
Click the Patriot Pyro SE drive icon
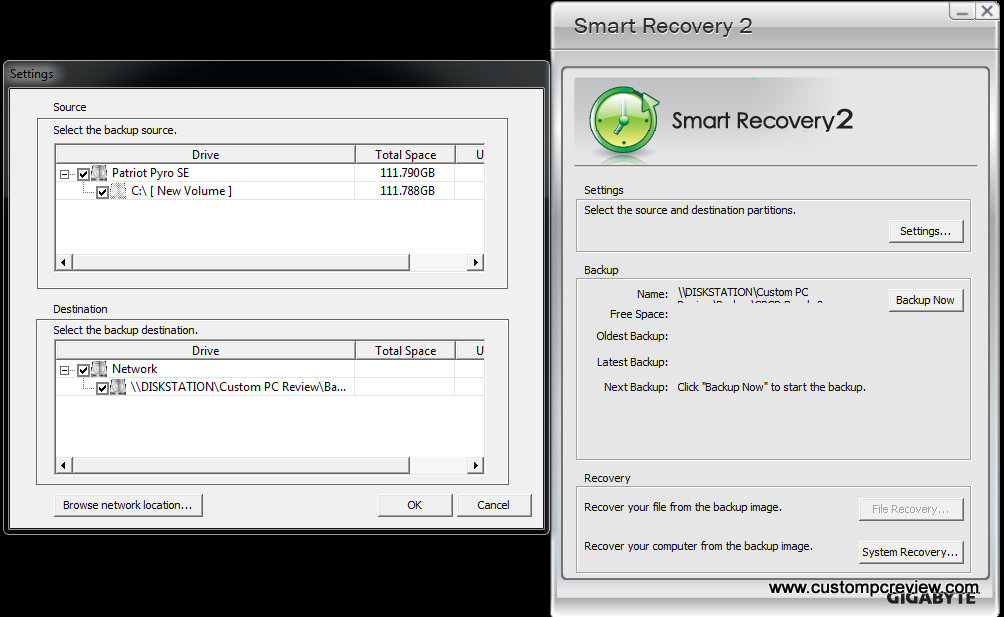click(x=99, y=173)
